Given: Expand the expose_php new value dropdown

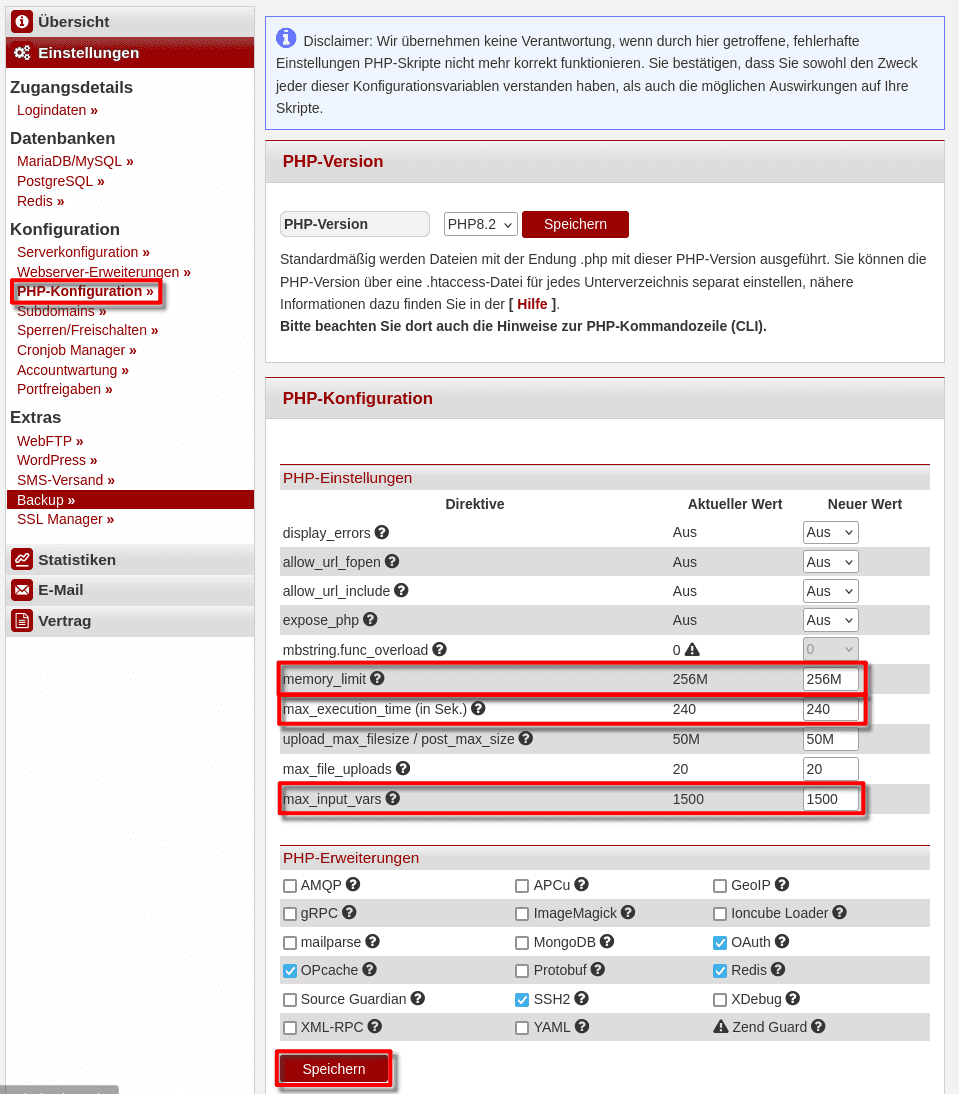Looking at the screenshot, I should (x=830, y=620).
